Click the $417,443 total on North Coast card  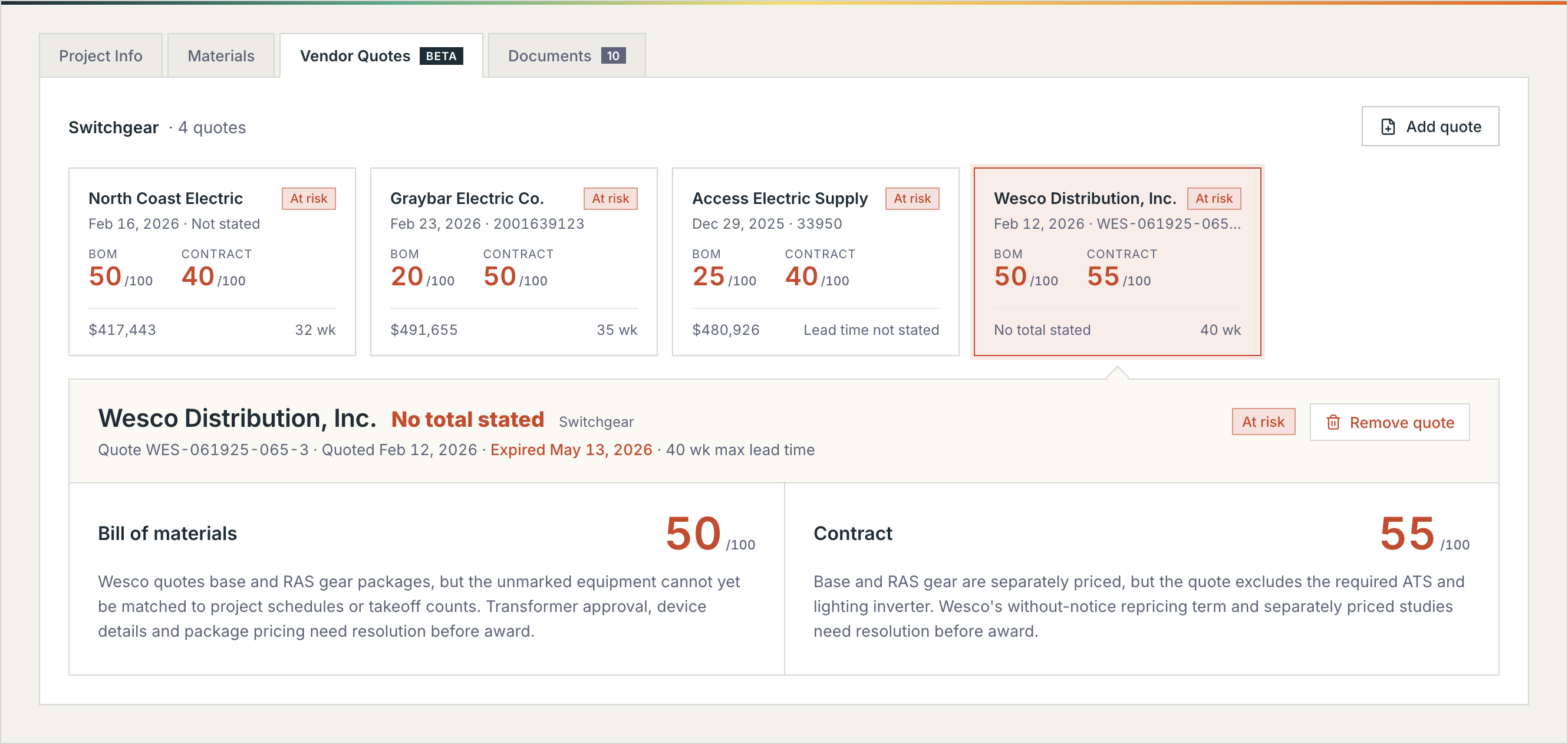pyautogui.click(x=123, y=330)
